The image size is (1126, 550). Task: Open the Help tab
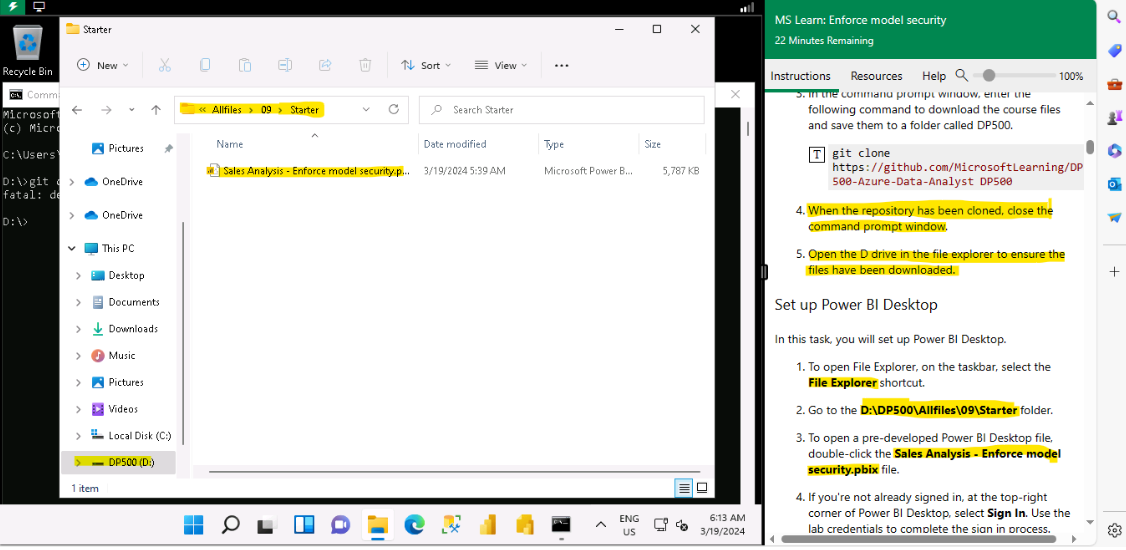pyautogui.click(x=934, y=76)
